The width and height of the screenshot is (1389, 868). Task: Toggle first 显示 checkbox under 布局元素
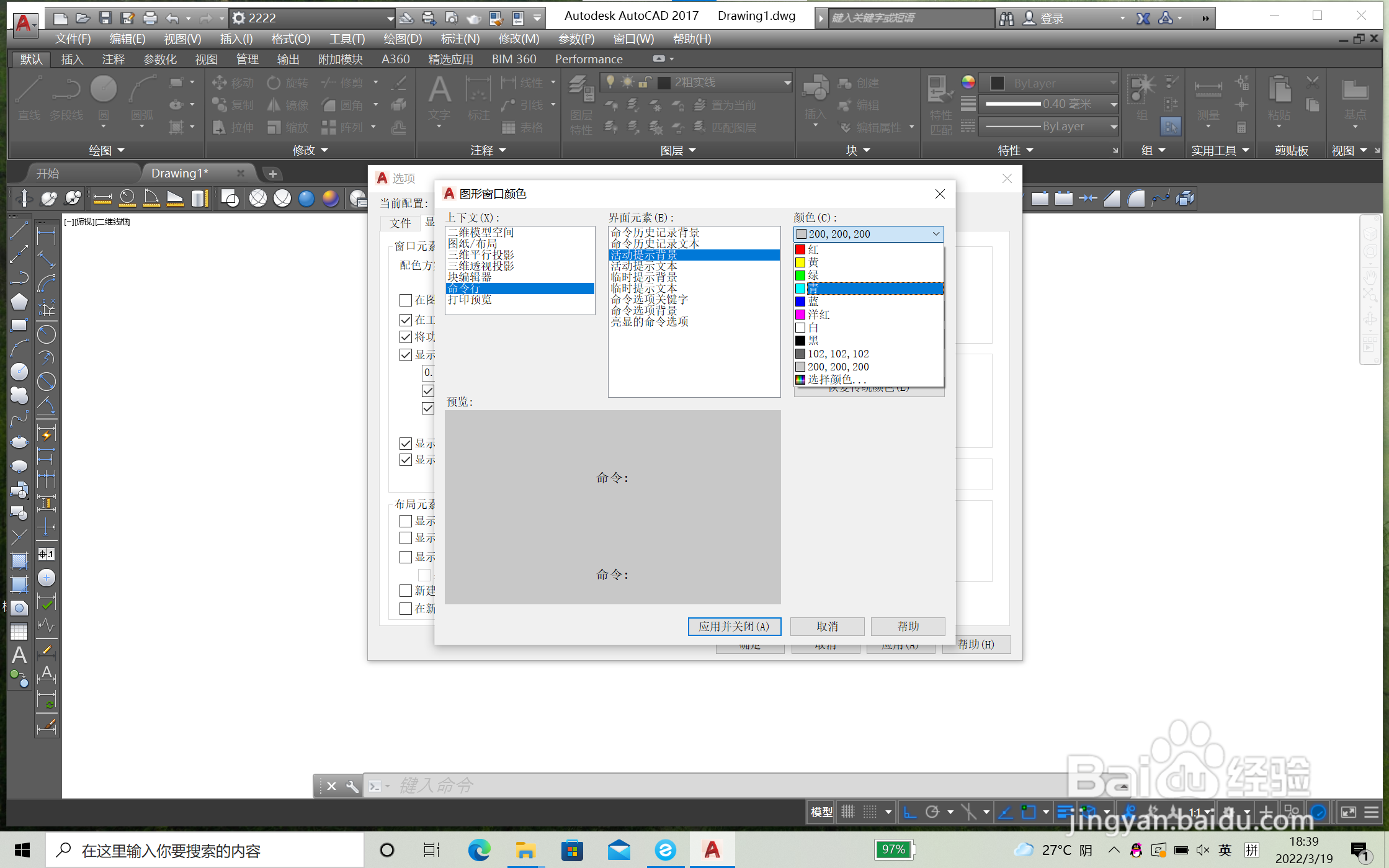(406, 521)
